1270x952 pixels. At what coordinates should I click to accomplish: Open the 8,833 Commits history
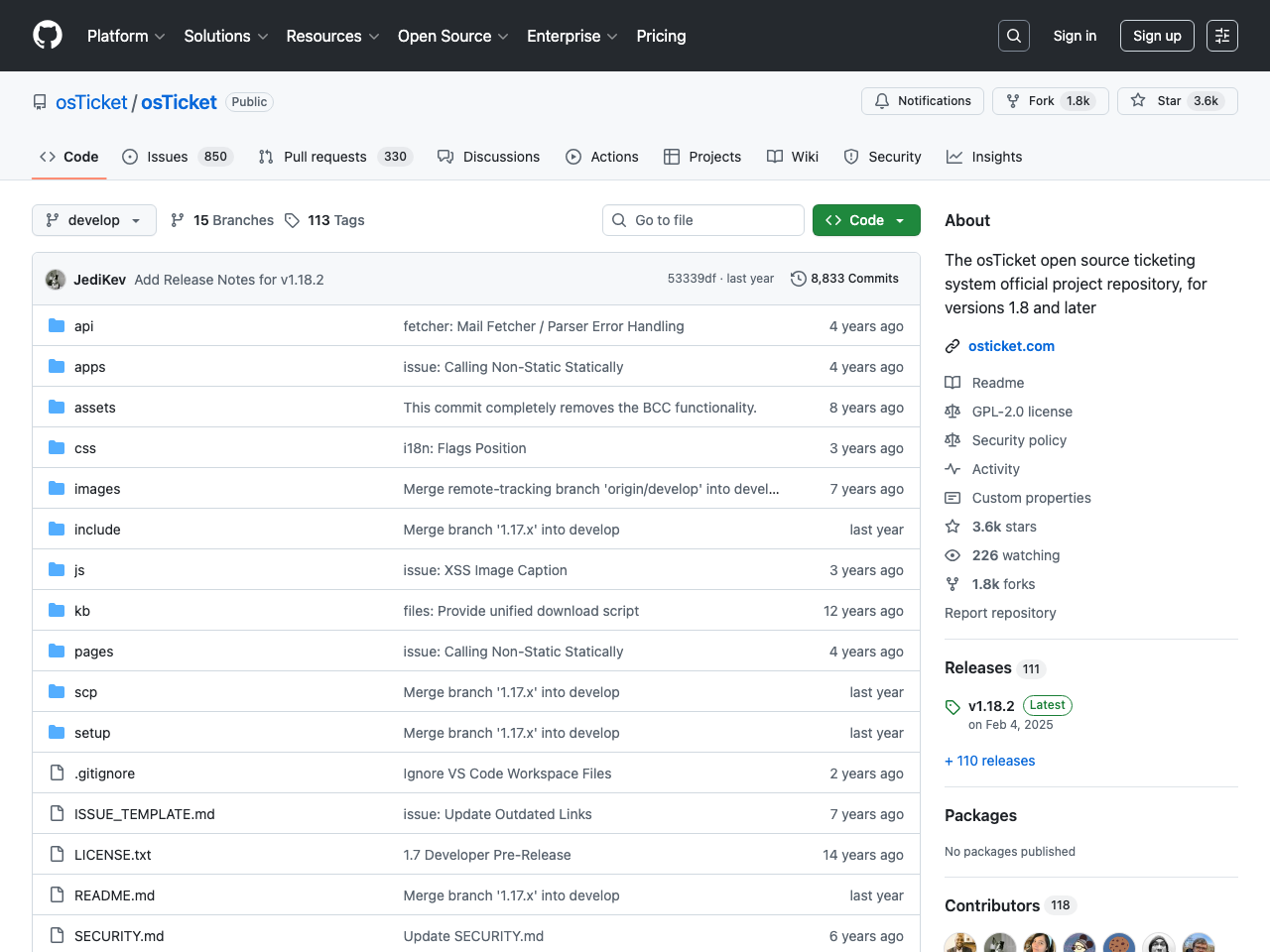(x=844, y=279)
